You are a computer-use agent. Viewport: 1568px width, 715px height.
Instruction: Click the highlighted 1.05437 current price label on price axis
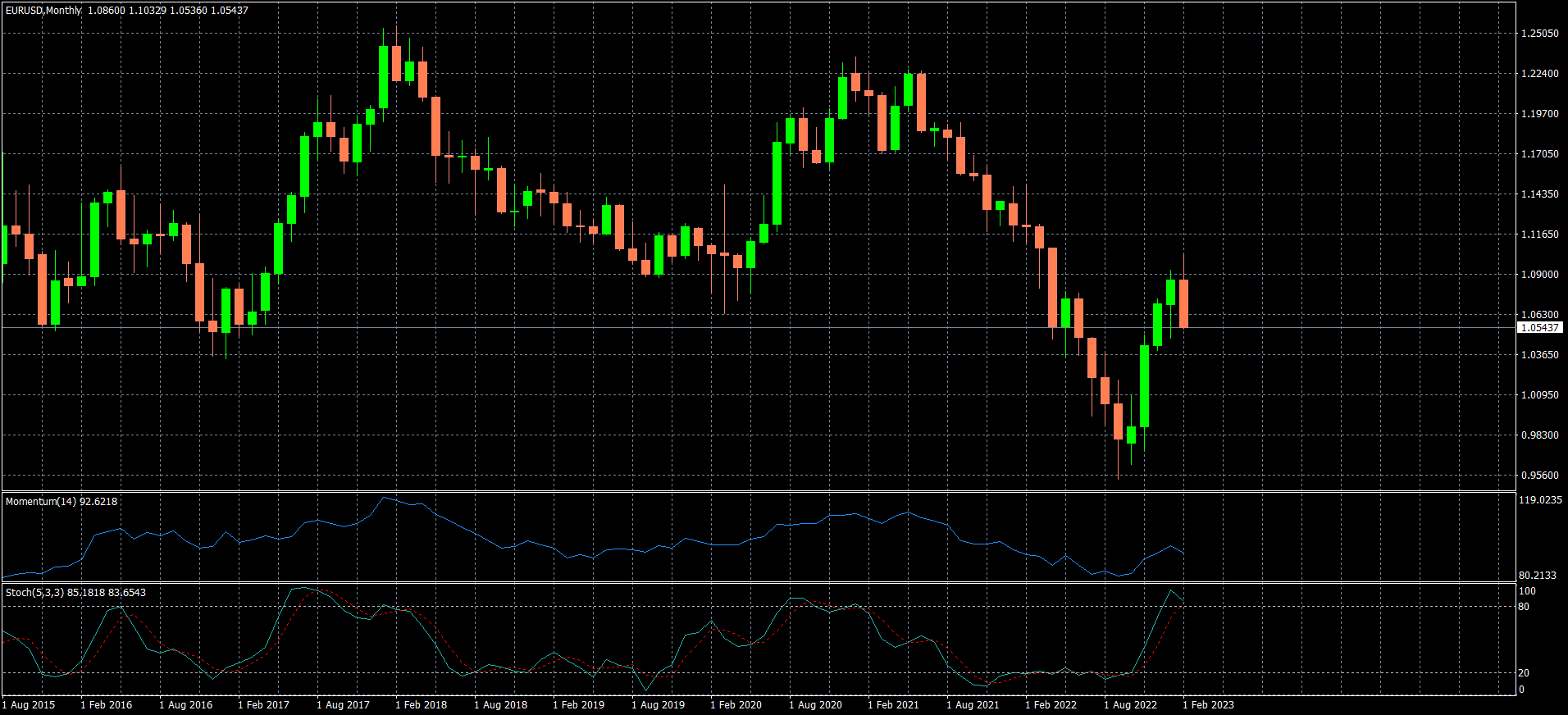[1540, 328]
